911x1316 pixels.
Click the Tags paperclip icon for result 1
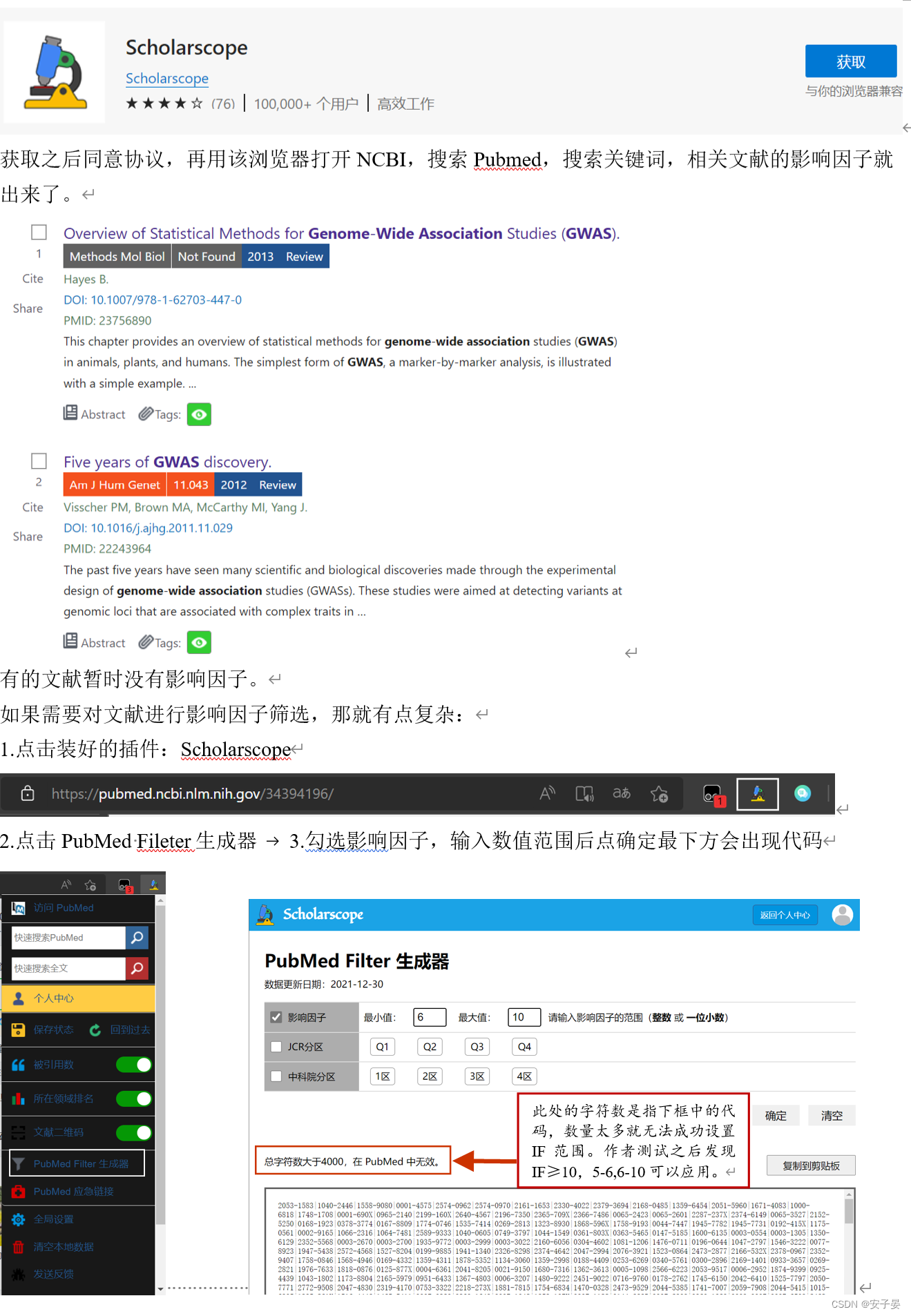(x=146, y=414)
